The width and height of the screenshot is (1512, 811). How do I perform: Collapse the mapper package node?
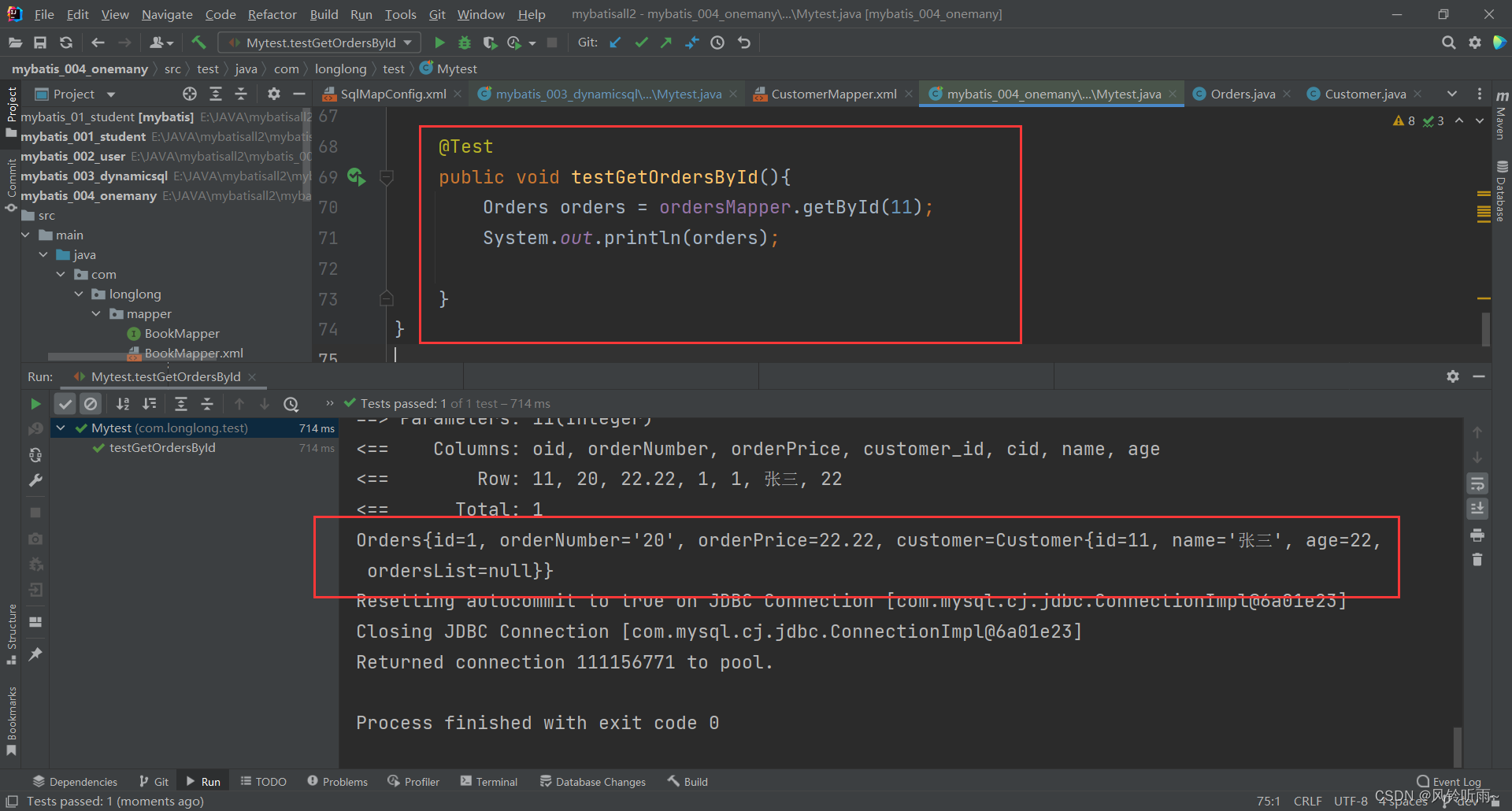coord(96,313)
